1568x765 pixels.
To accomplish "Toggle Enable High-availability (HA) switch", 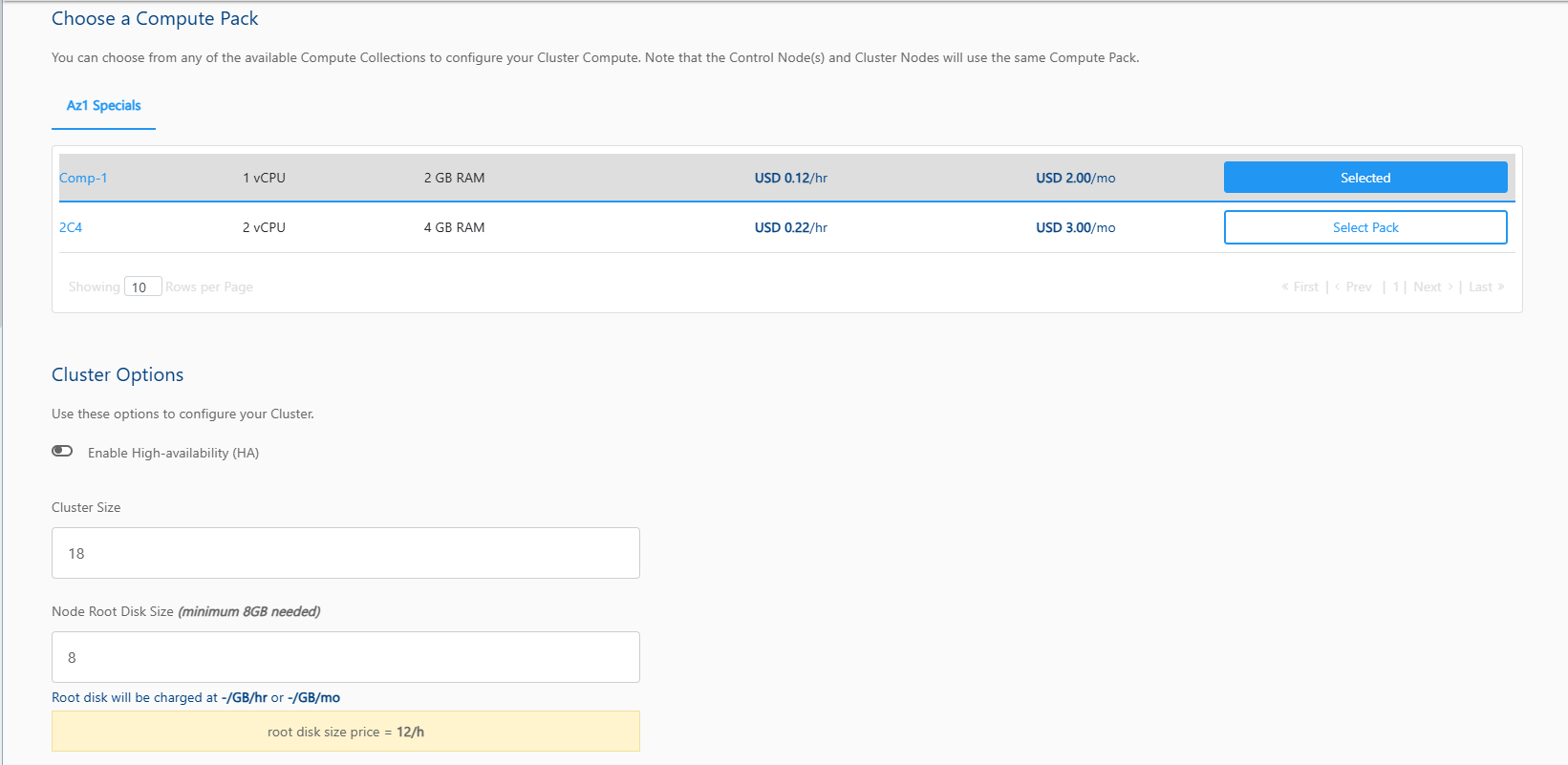I will point(62,451).
